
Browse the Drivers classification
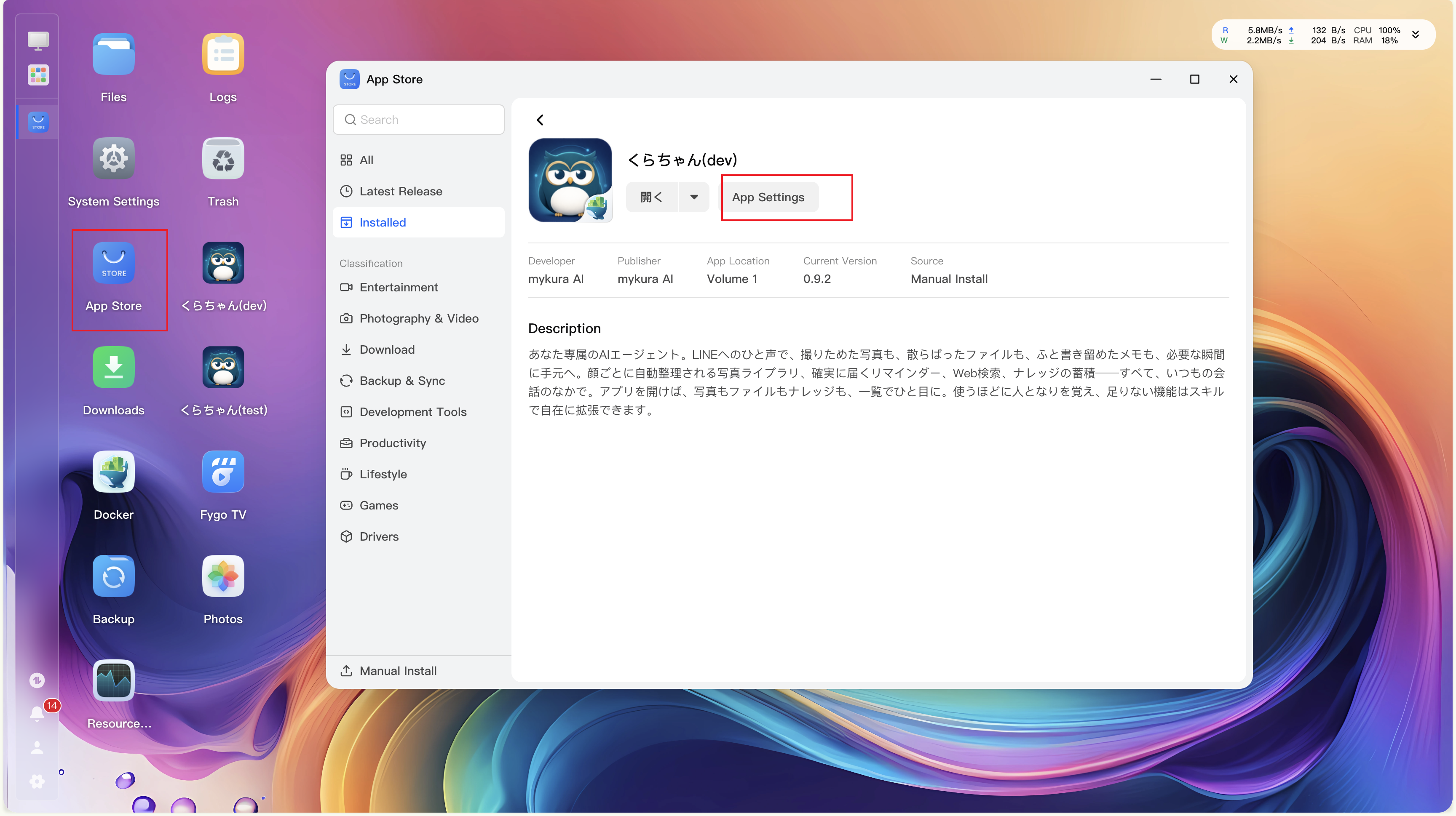[419, 536]
